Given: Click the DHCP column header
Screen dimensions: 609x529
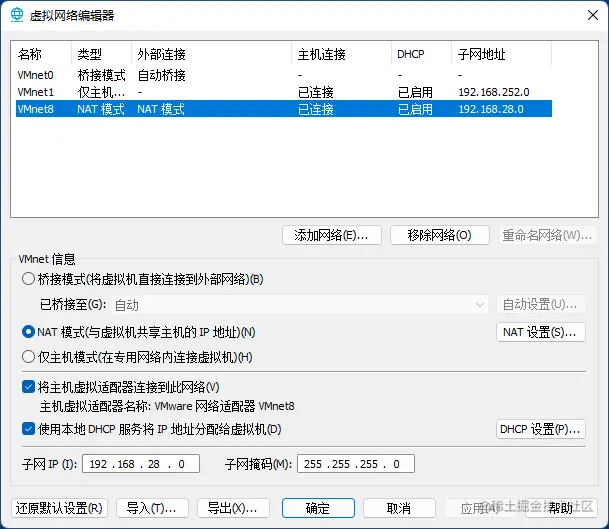Looking at the screenshot, I should pos(421,54).
